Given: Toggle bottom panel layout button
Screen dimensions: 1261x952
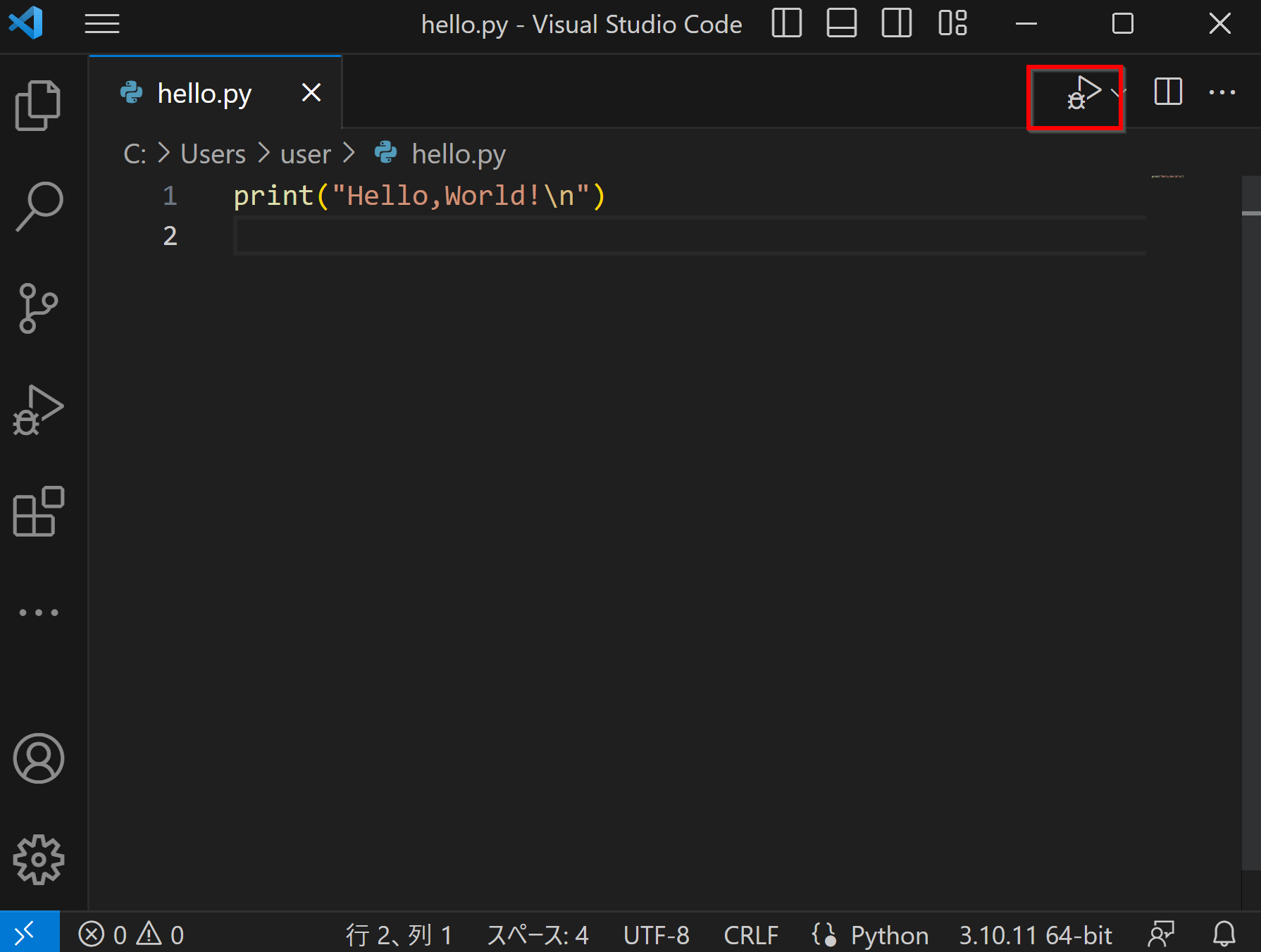Looking at the screenshot, I should point(842,23).
